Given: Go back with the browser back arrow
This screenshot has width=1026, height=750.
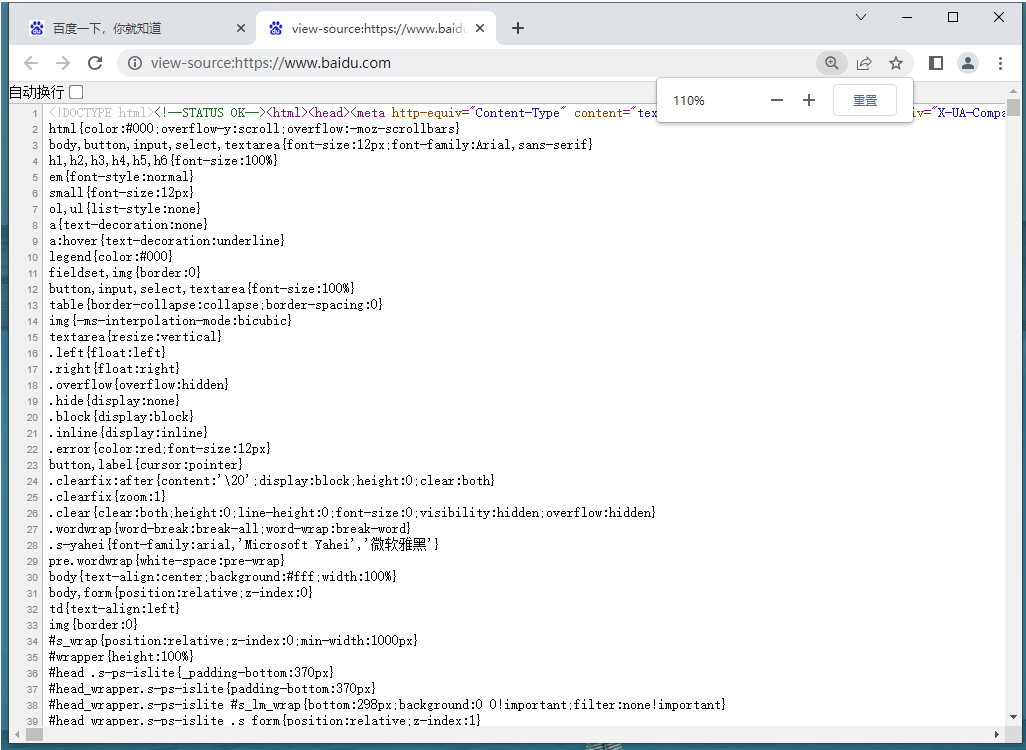Looking at the screenshot, I should (31, 63).
